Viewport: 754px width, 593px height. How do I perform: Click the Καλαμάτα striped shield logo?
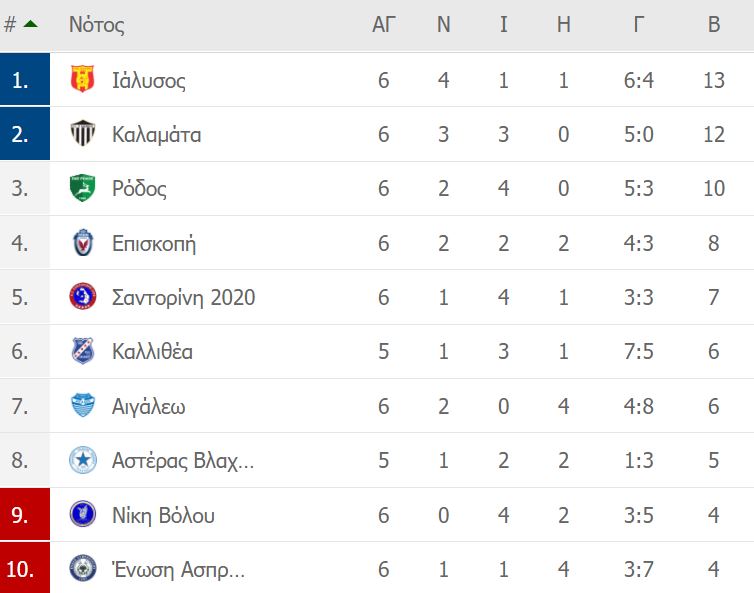click(x=83, y=133)
